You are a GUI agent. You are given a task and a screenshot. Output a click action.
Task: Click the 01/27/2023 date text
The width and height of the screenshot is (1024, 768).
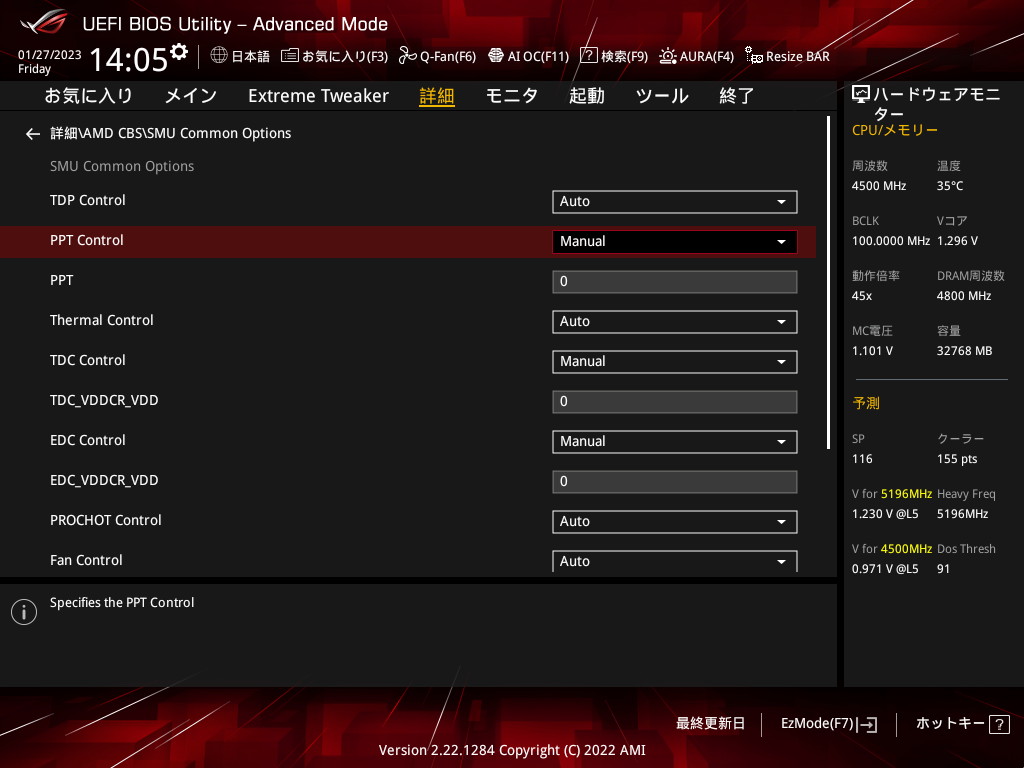click(50, 55)
